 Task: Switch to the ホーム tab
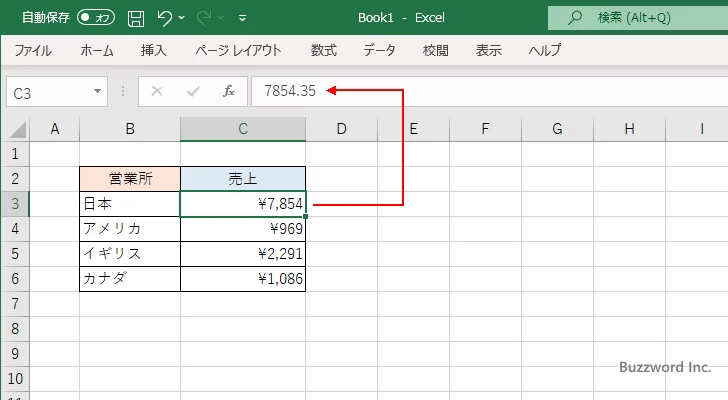click(x=97, y=50)
